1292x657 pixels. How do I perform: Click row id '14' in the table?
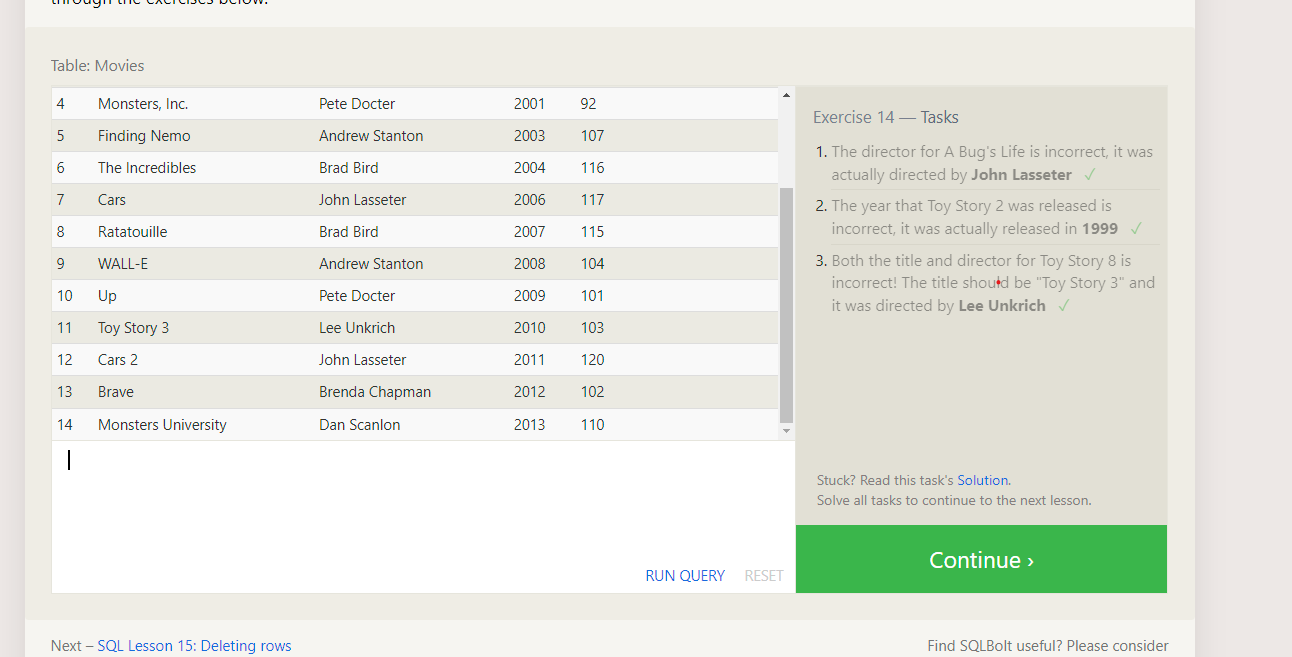point(65,425)
